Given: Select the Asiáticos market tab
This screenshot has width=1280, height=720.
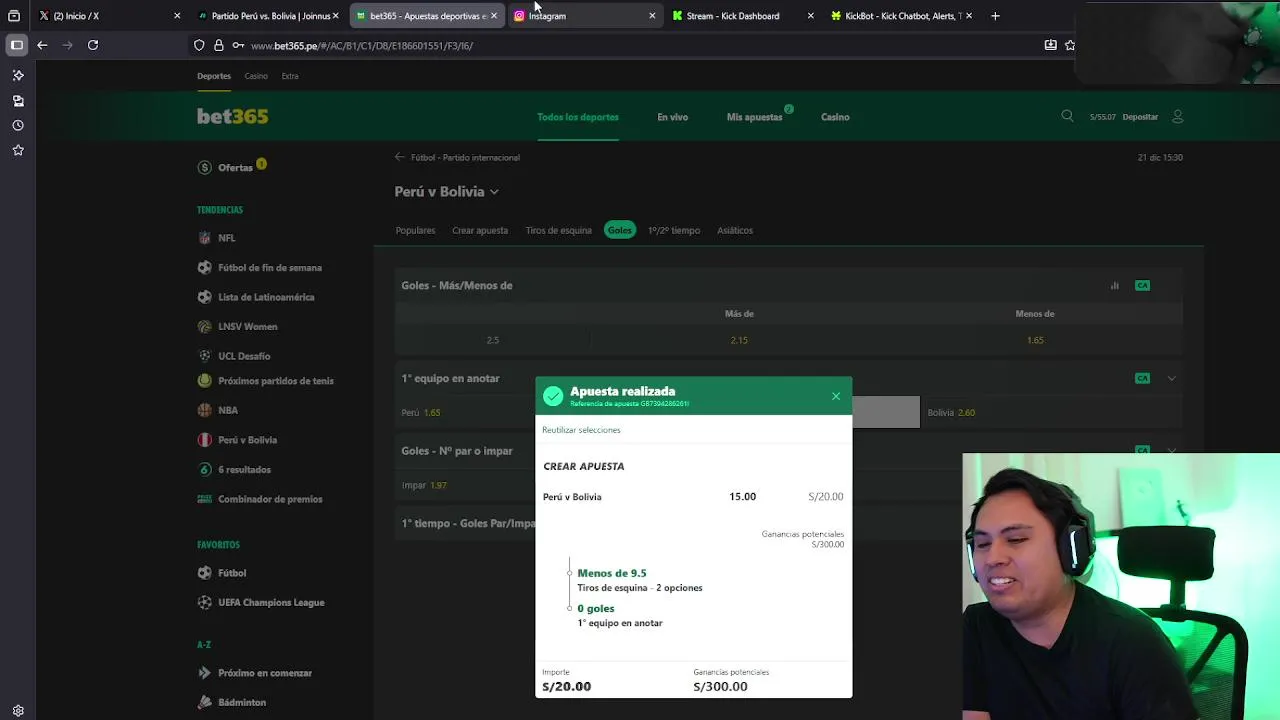Looking at the screenshot, I should [x=735, y=230].
